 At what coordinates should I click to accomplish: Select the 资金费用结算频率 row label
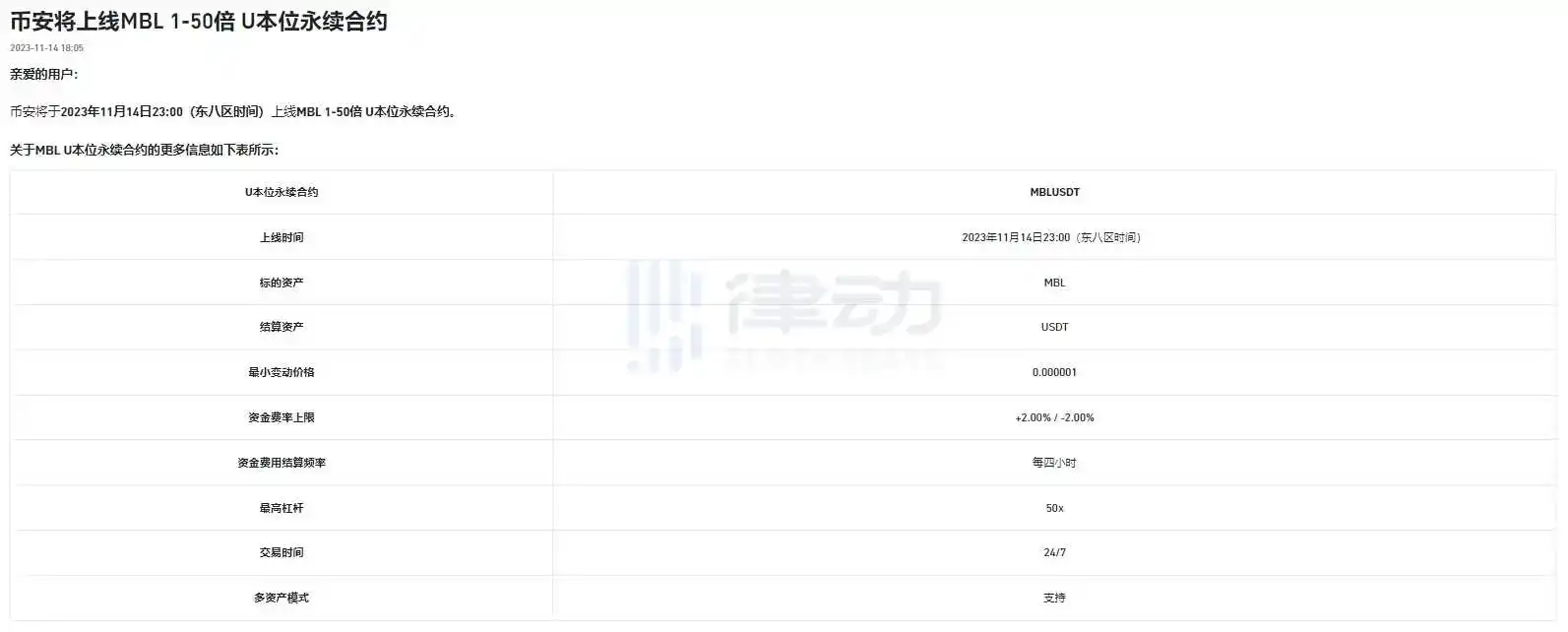click(282, 464)
